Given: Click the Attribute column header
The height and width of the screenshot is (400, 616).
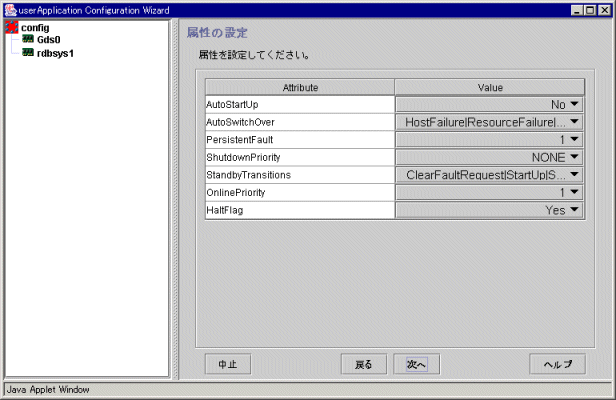Looking at the screenshot, I should 300,87.
